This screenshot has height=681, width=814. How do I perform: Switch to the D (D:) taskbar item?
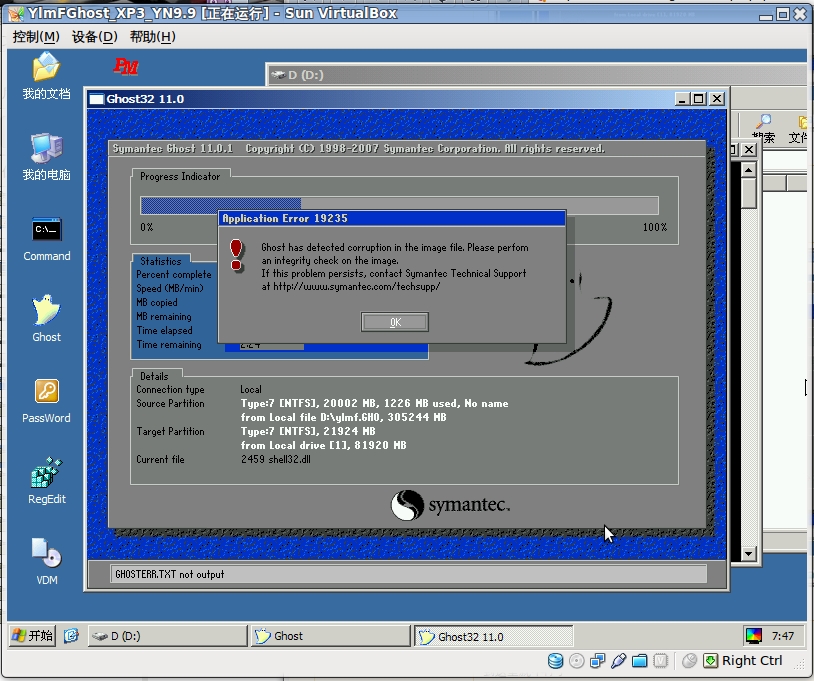click(167, 636)
